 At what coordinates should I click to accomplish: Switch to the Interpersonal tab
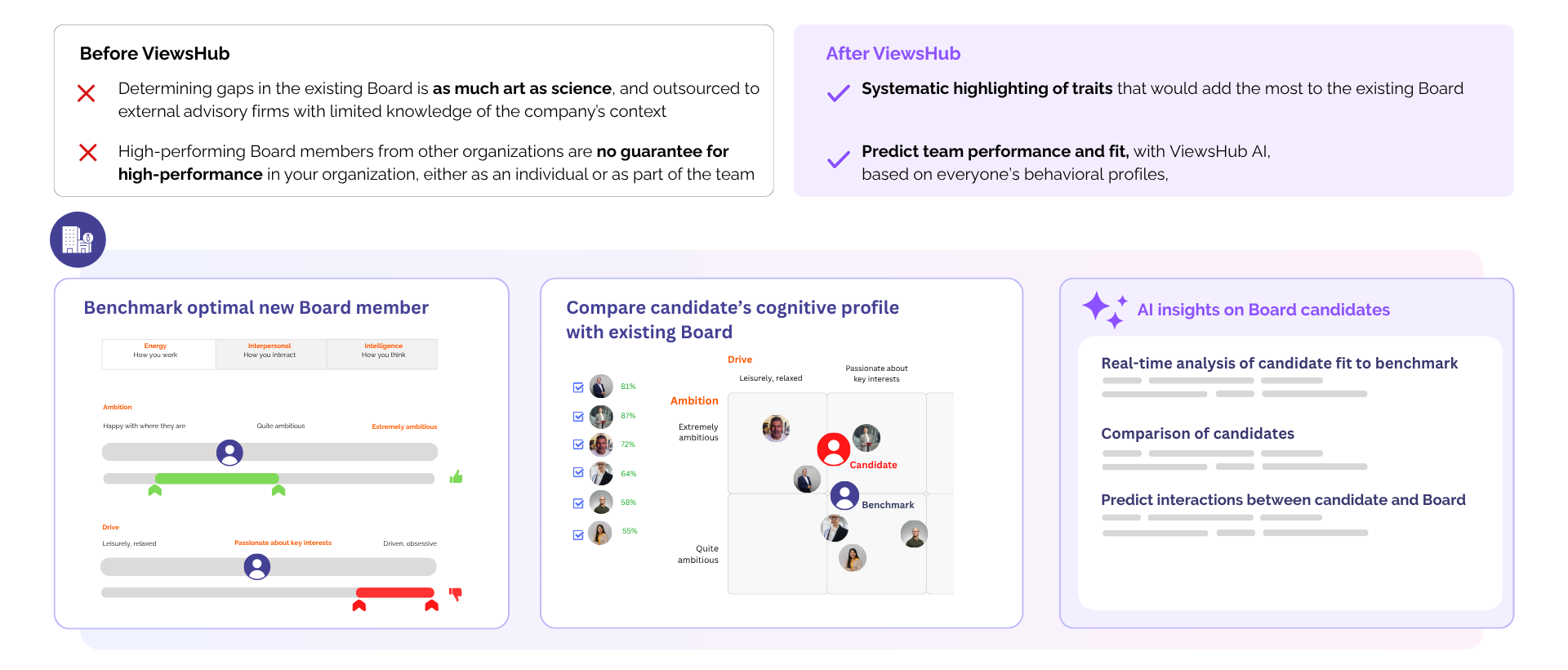(x=269, y=351)
